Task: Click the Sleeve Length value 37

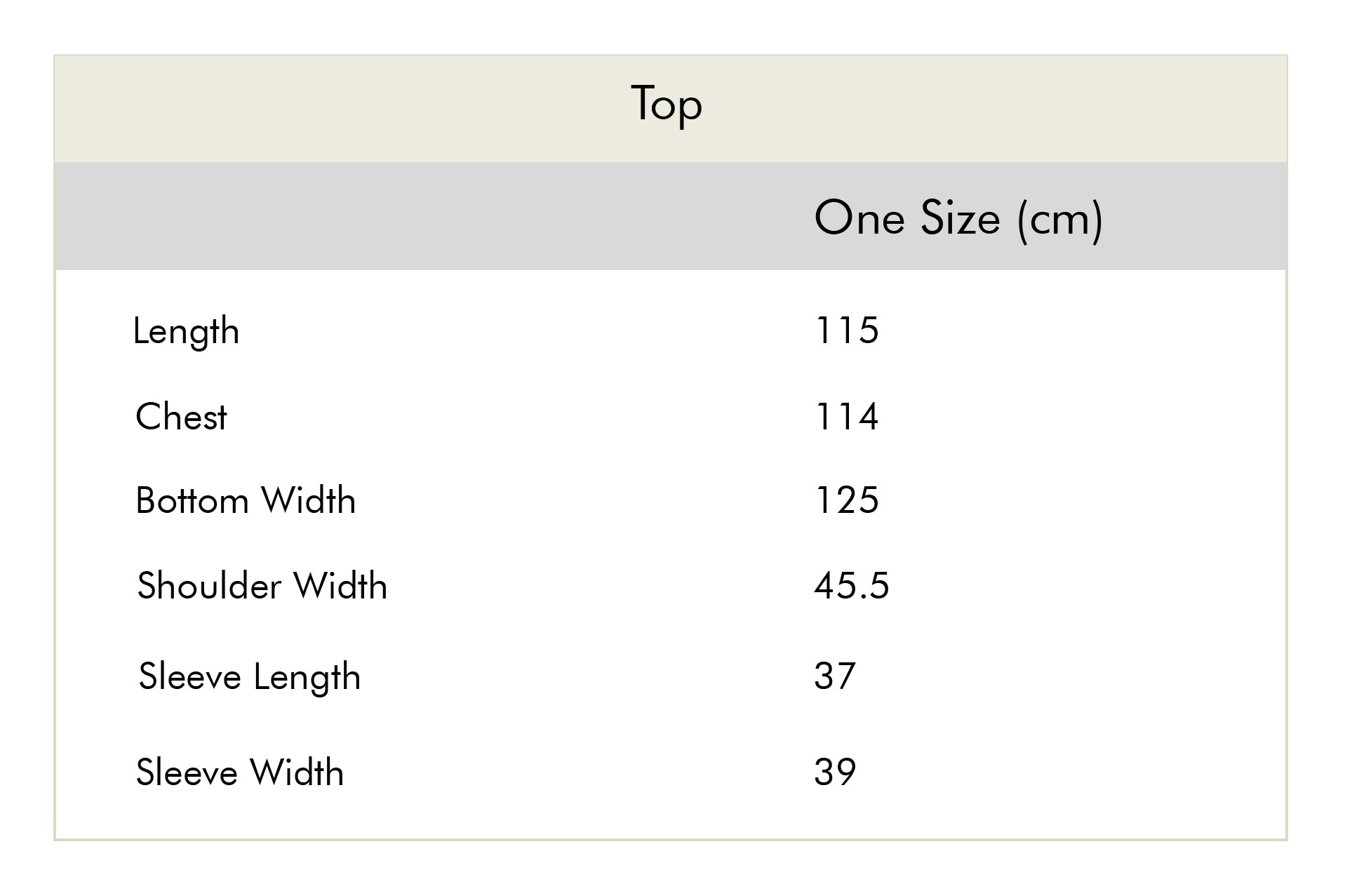Action: click(x=835, y=676)
